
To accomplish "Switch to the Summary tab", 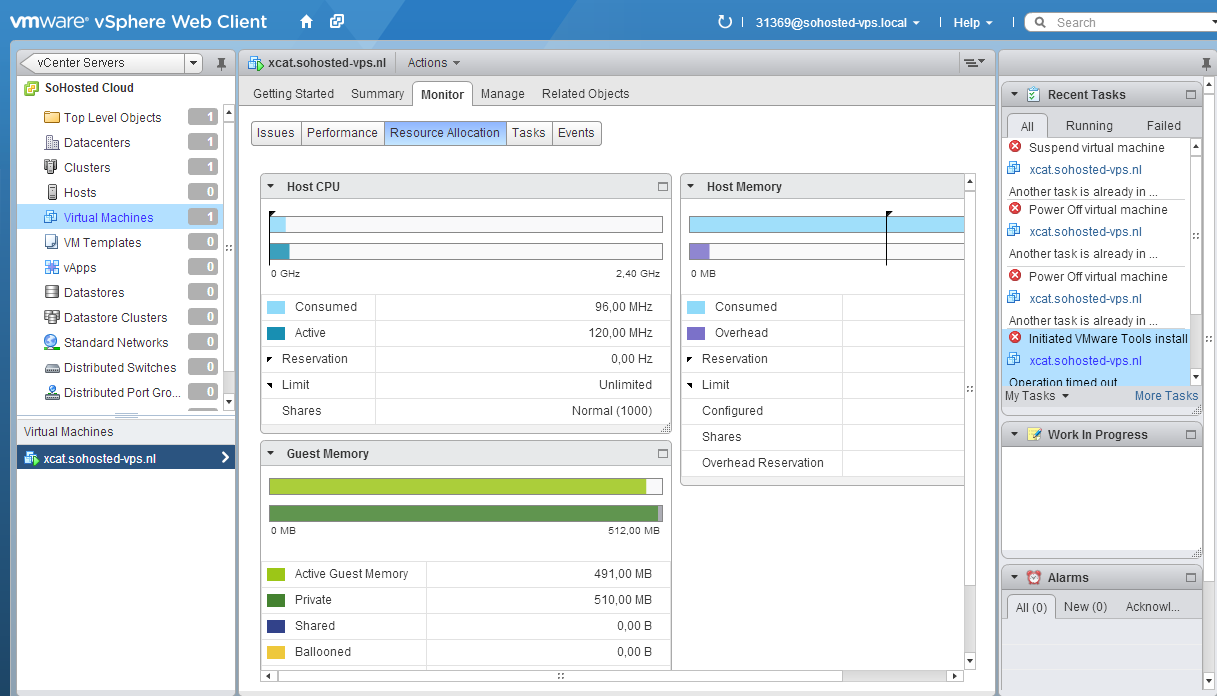I will coord(377,94).
